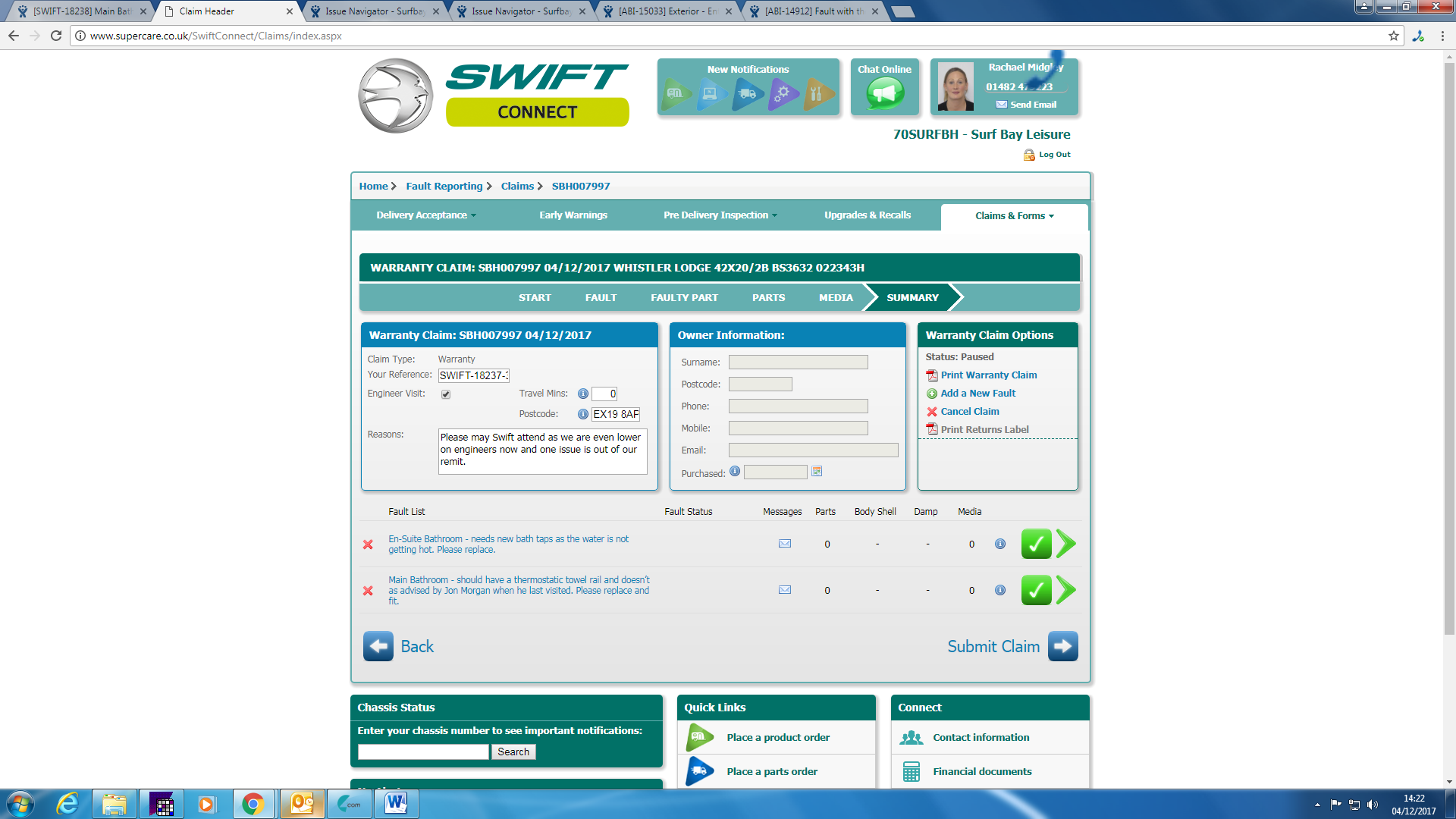Expand the Pre Delivery Inspection menu
1456x819 pixels.
(720, 215)
